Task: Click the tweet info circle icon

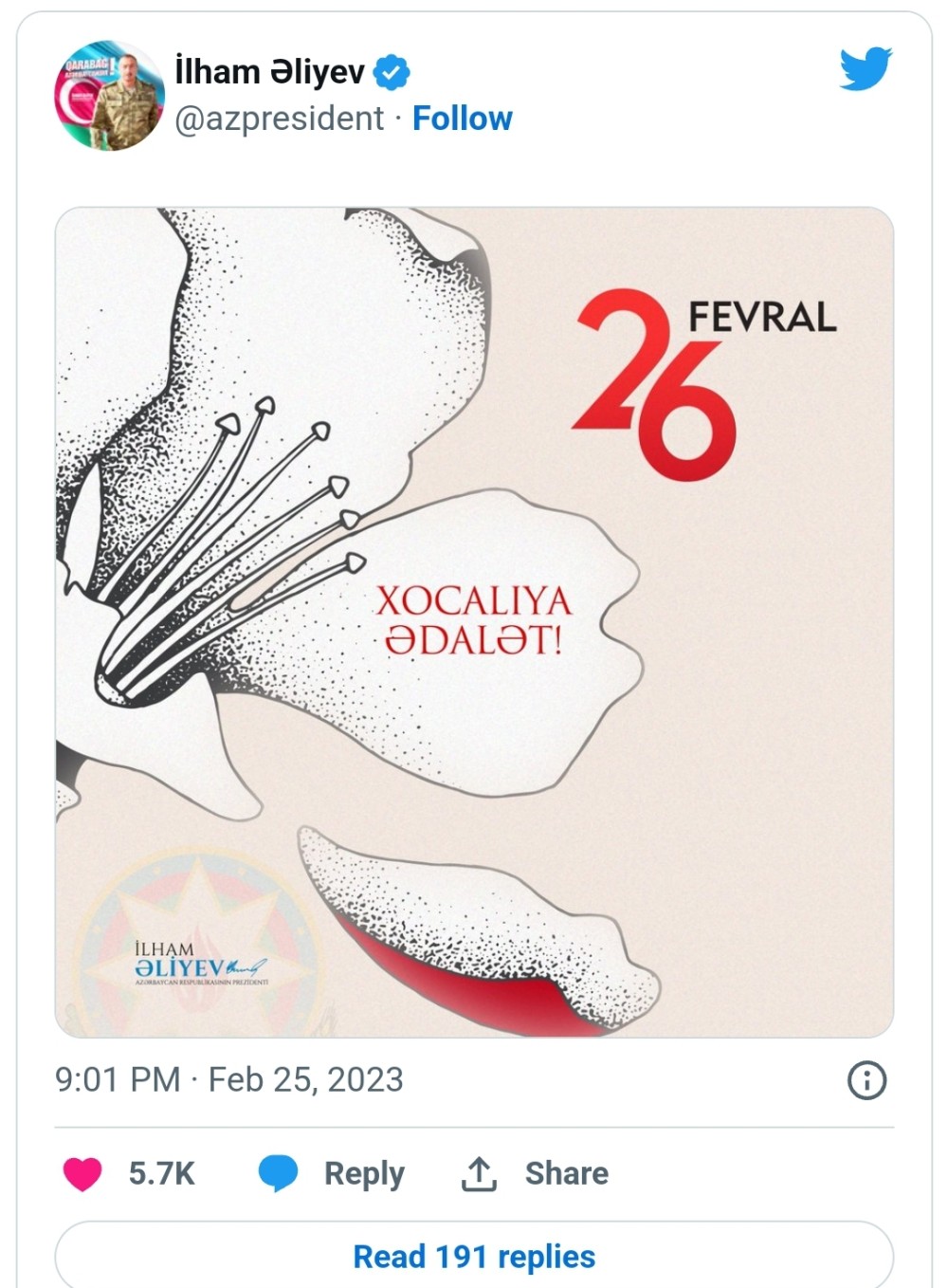Action: point(866,1080)
